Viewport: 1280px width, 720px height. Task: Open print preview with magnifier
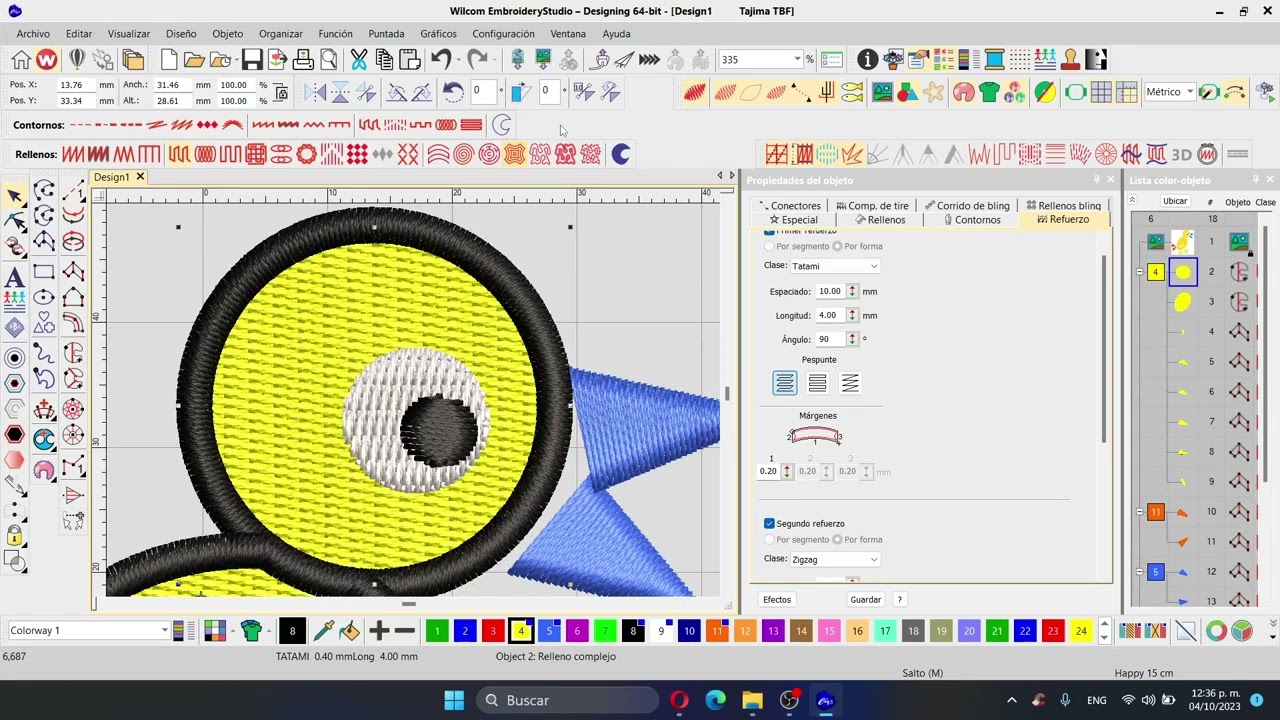pos(328,60)
